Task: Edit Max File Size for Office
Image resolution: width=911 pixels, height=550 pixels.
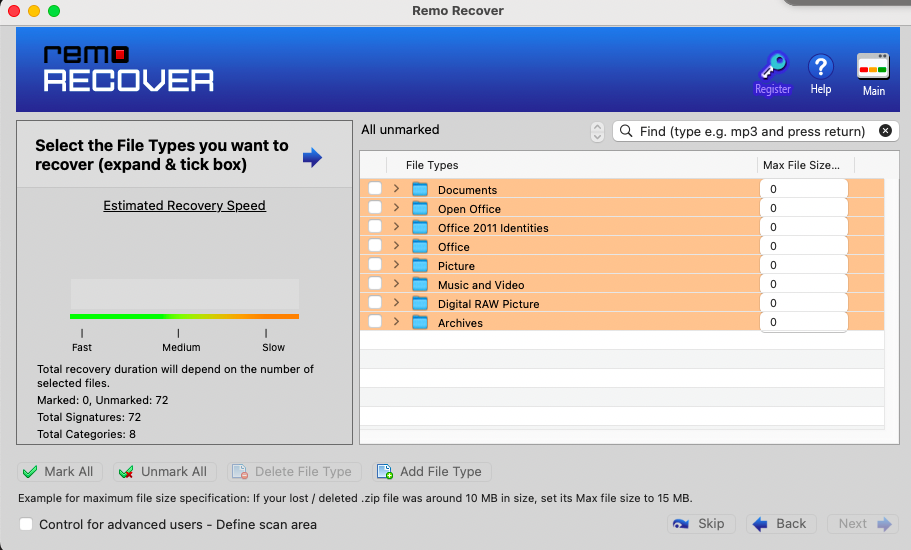Action: 804,246
